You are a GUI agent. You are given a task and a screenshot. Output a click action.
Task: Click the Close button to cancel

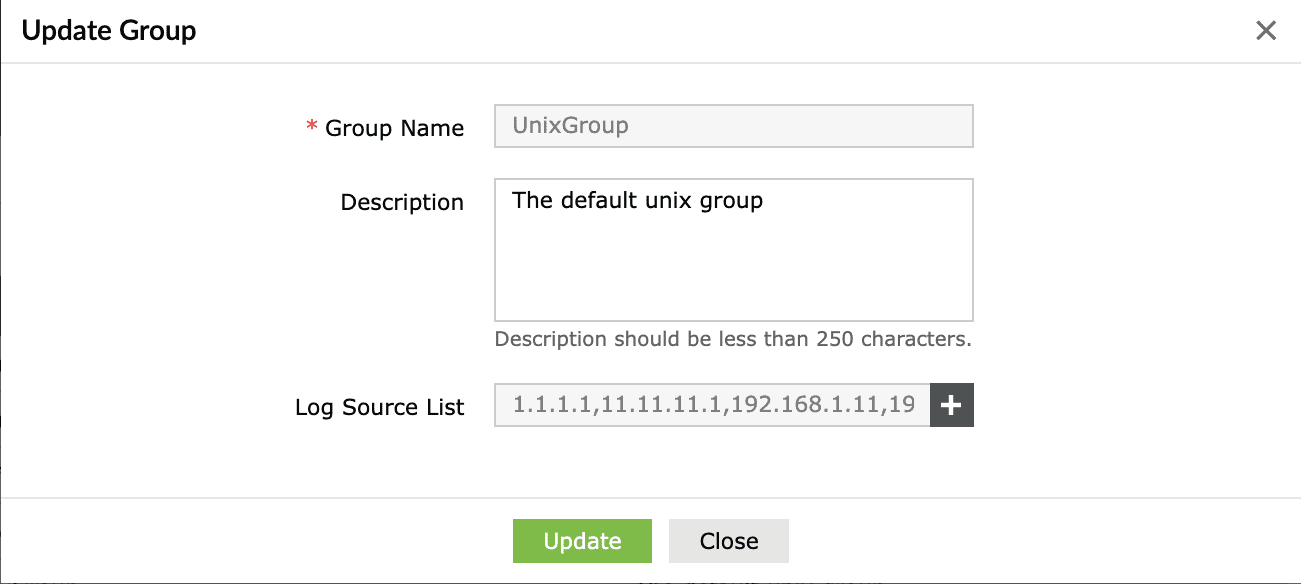pos(728,540)
